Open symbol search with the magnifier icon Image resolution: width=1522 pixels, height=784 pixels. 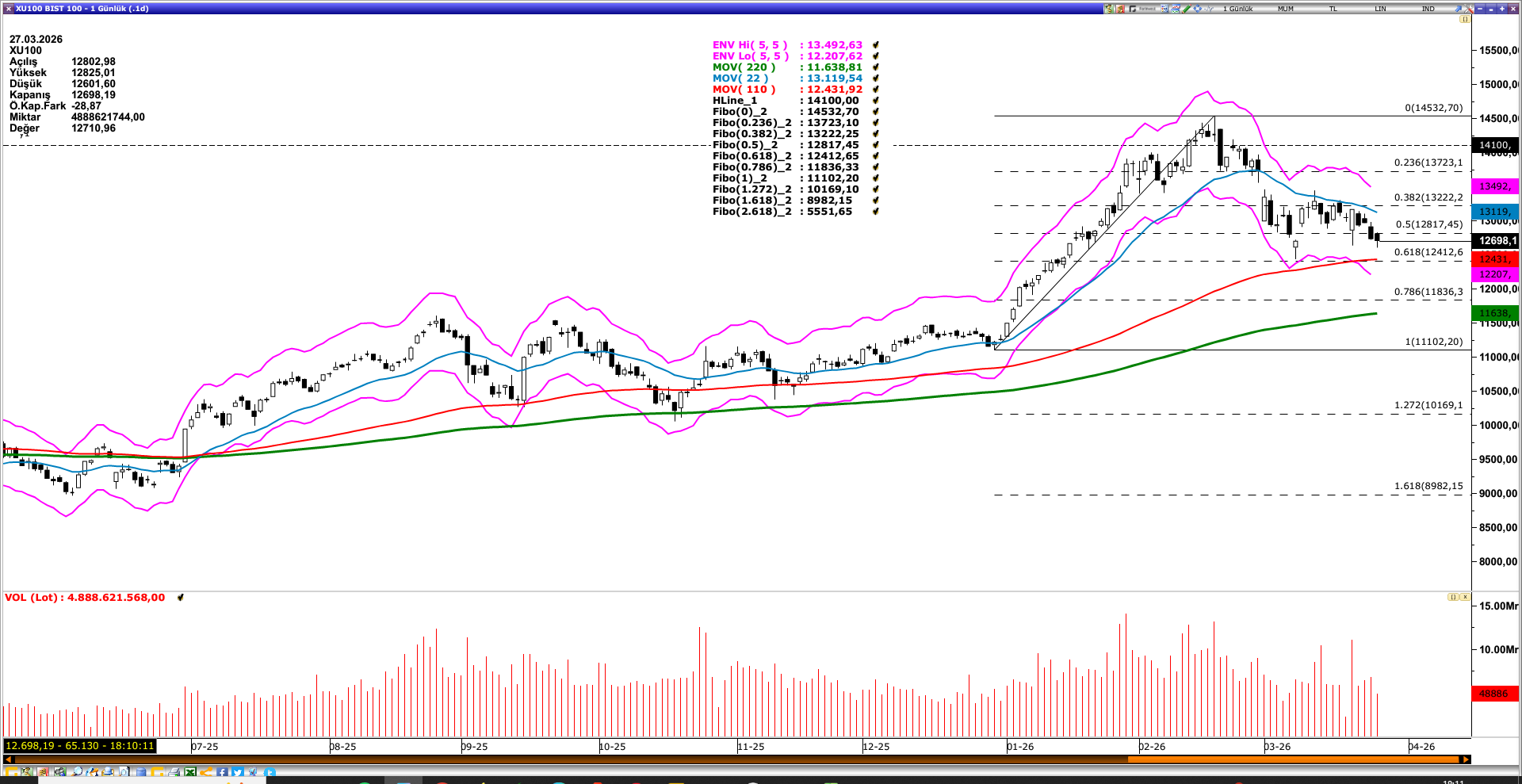[x=77, y=773]
